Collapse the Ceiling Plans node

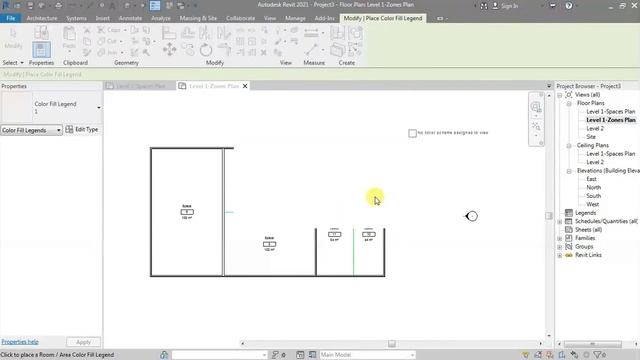[x=569, y=145]
